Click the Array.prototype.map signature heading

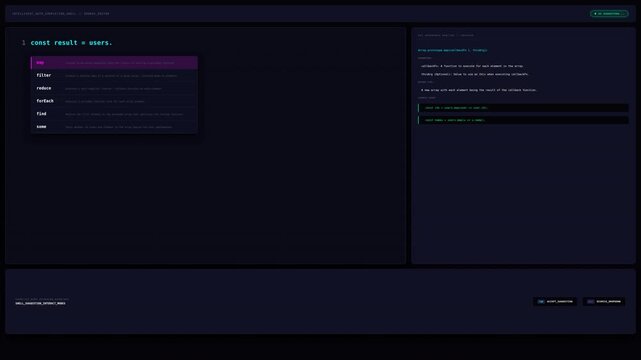click(452, 50)
